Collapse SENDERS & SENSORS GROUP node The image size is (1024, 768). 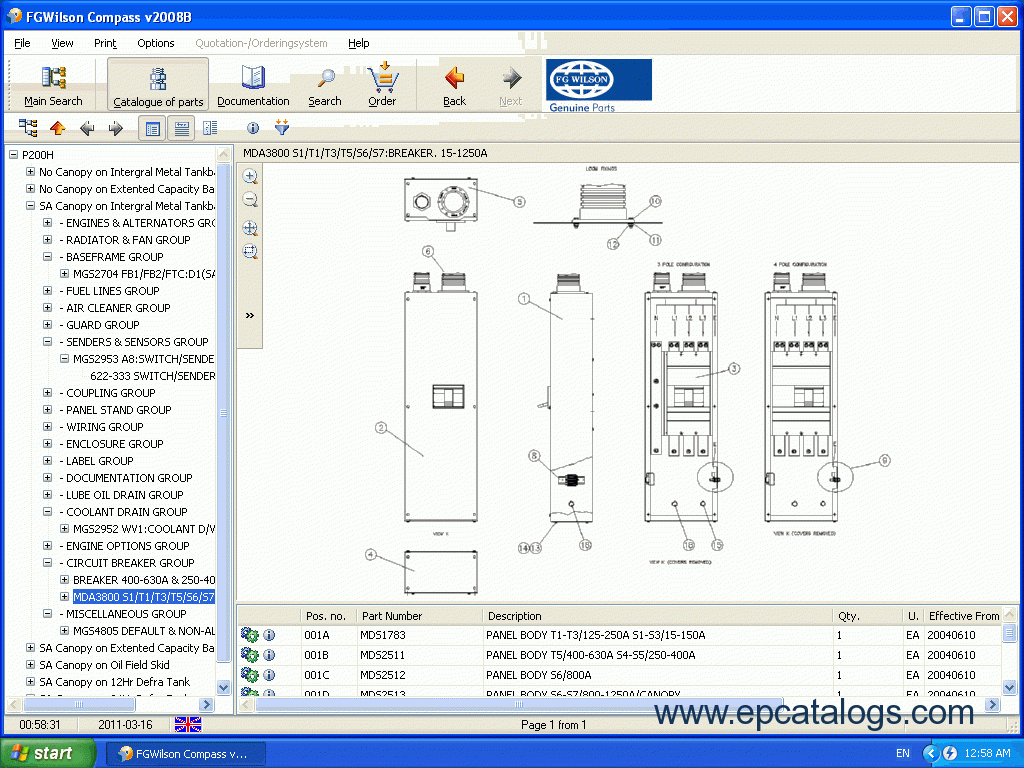pos(48,342)
